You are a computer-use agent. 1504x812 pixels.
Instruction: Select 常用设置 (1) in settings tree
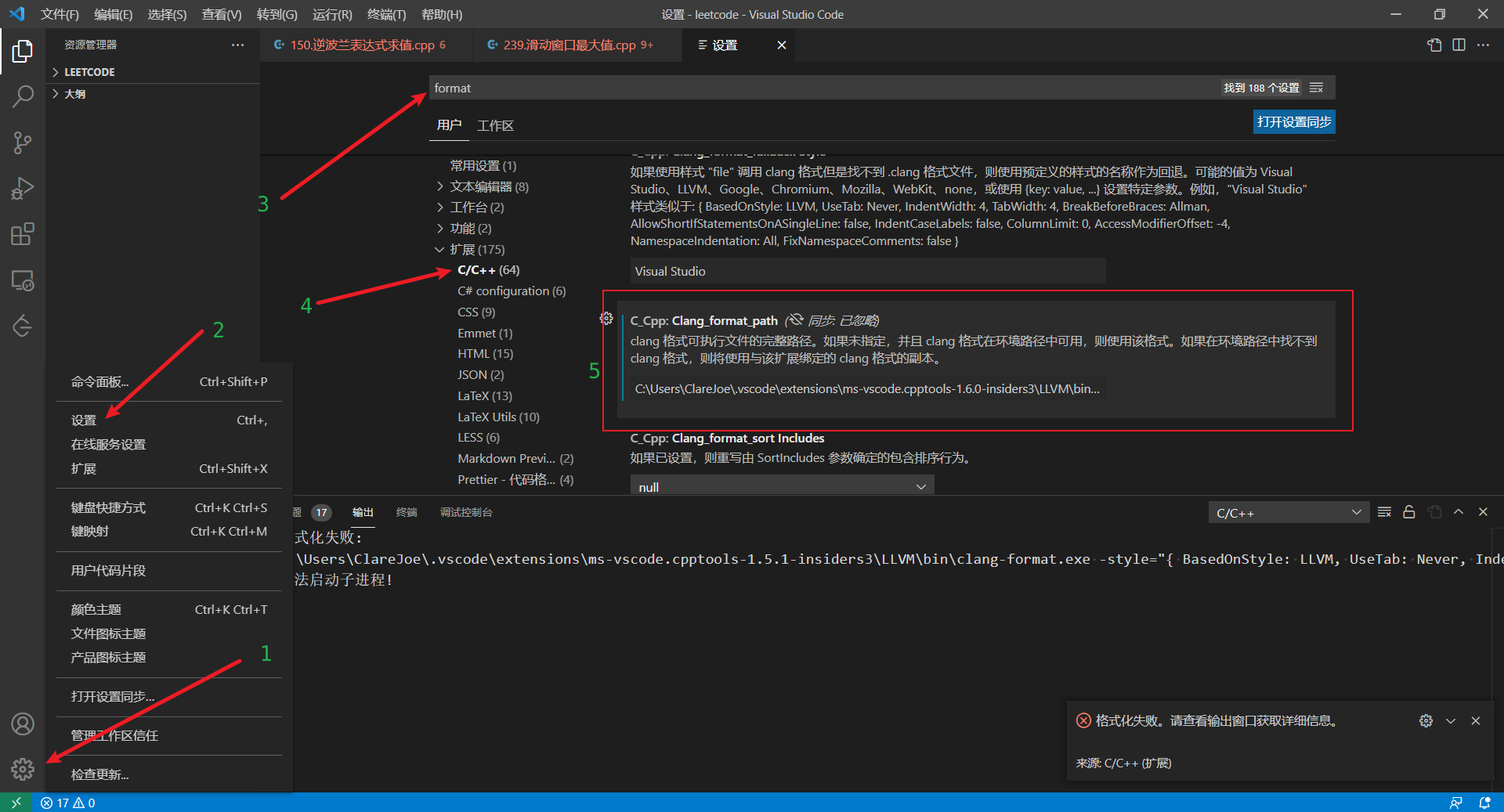point(483,166)
